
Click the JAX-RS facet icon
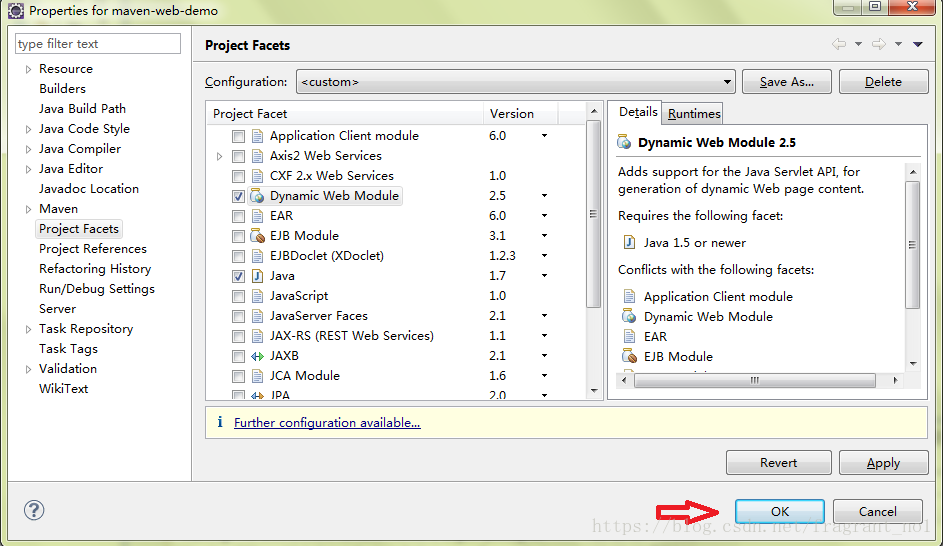(x=257, y=336)
